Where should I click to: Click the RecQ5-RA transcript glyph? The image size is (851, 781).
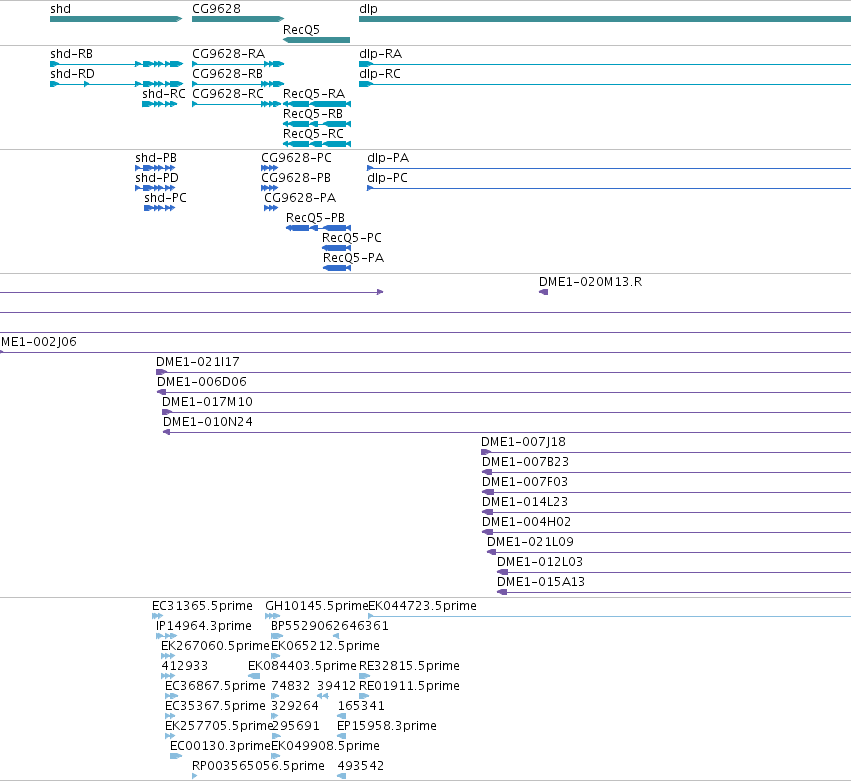pyautogui.click(x=317, y=104)
